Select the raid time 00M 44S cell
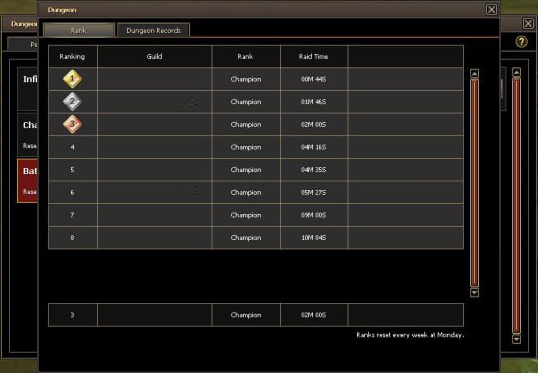Screen dimensions: 538x373 tap(314, 79)
